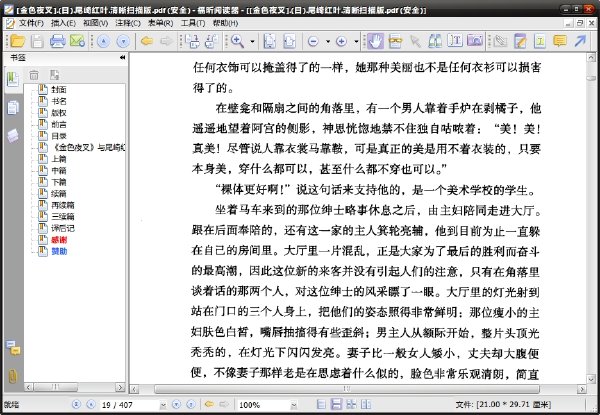Show the layers panel tab
Viewport: 600px width, 415px height.
13,135
